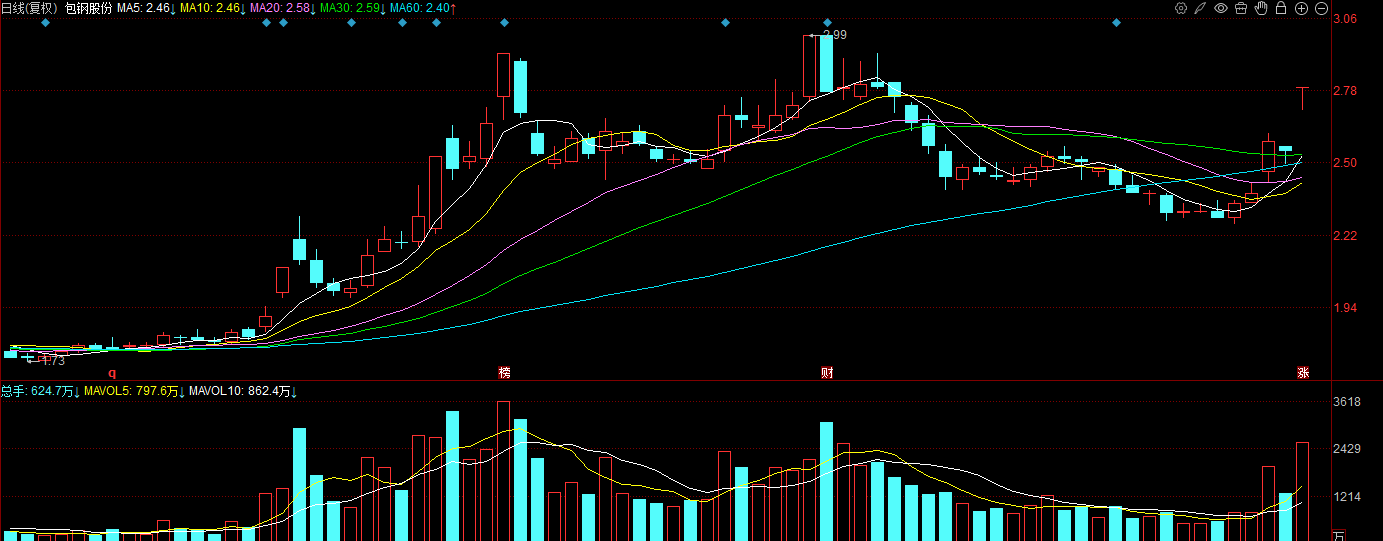Click diamond marker above the 2.99 peak
The image size is (1383, 541).
[827, 22]
